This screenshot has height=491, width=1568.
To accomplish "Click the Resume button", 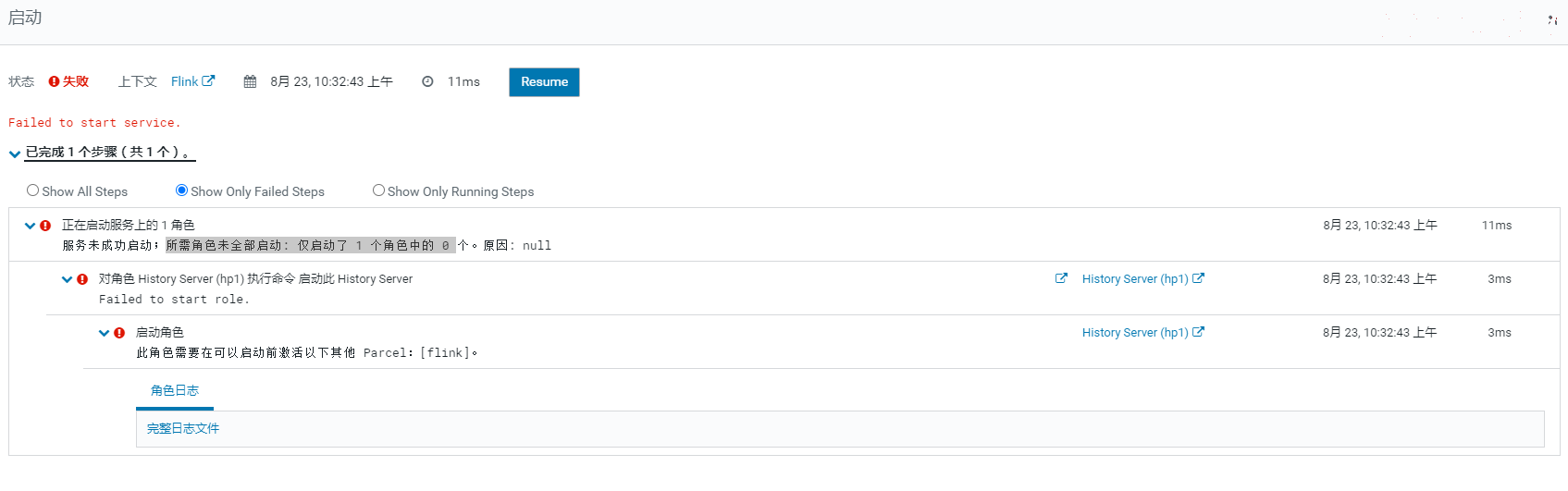I will 544,81.
